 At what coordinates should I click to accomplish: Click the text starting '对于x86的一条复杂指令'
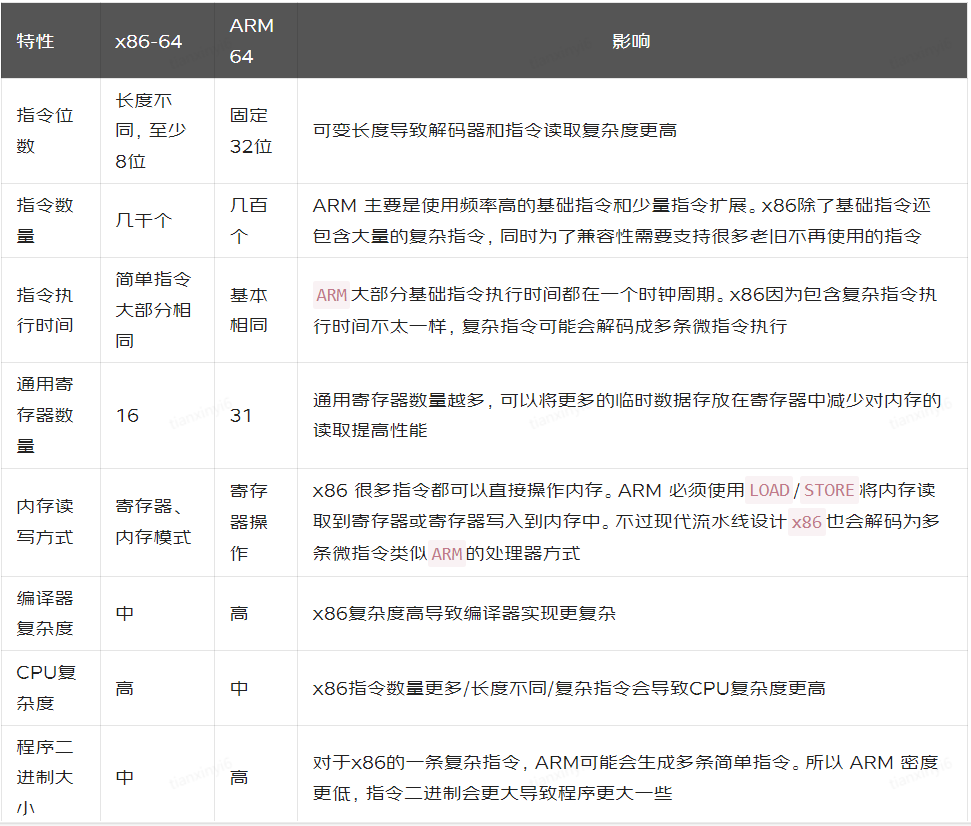click(x=625, y=778)
